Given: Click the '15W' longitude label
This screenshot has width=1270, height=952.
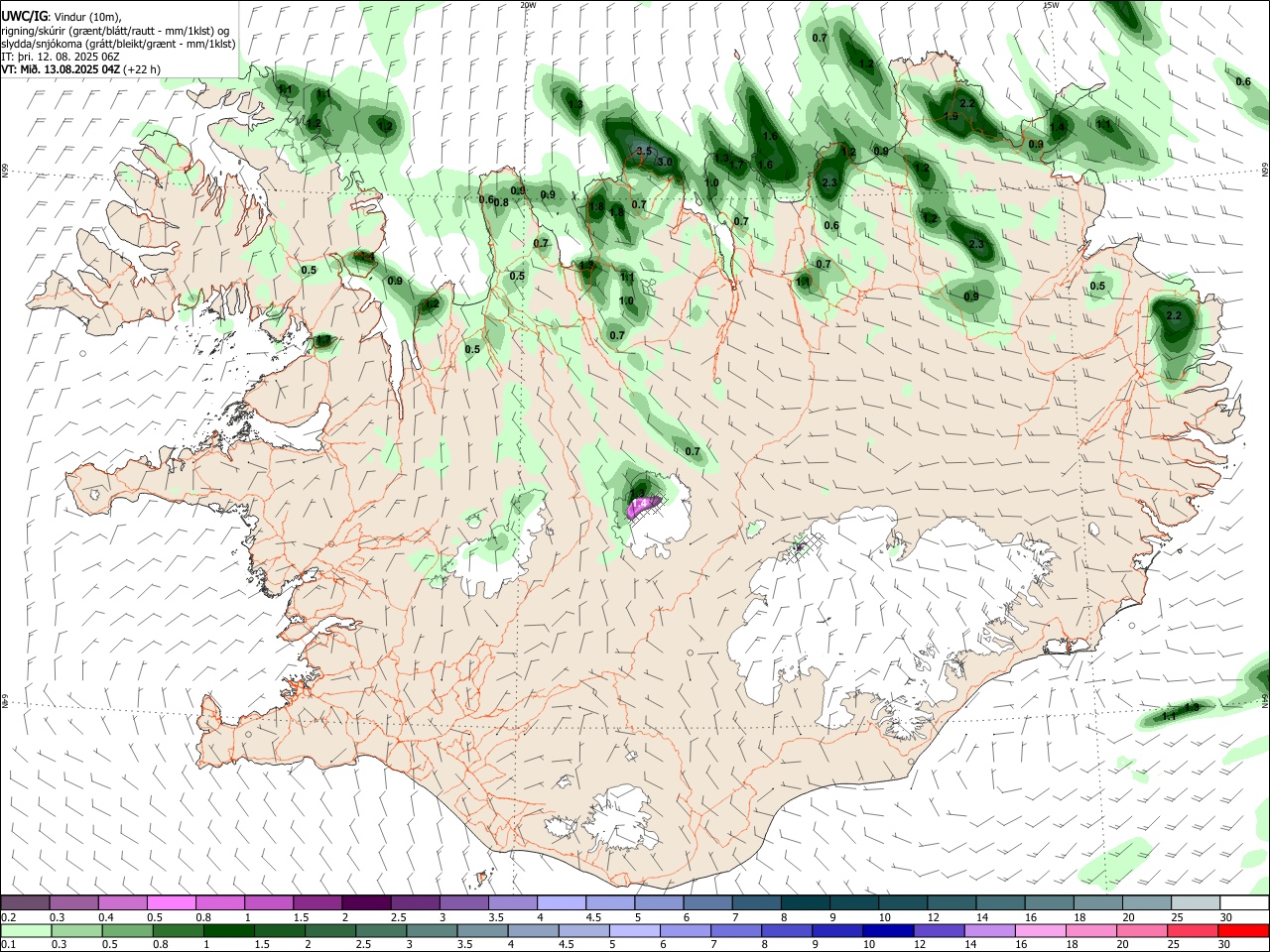Looking at the screenshot, I should tap(1051, 5).
